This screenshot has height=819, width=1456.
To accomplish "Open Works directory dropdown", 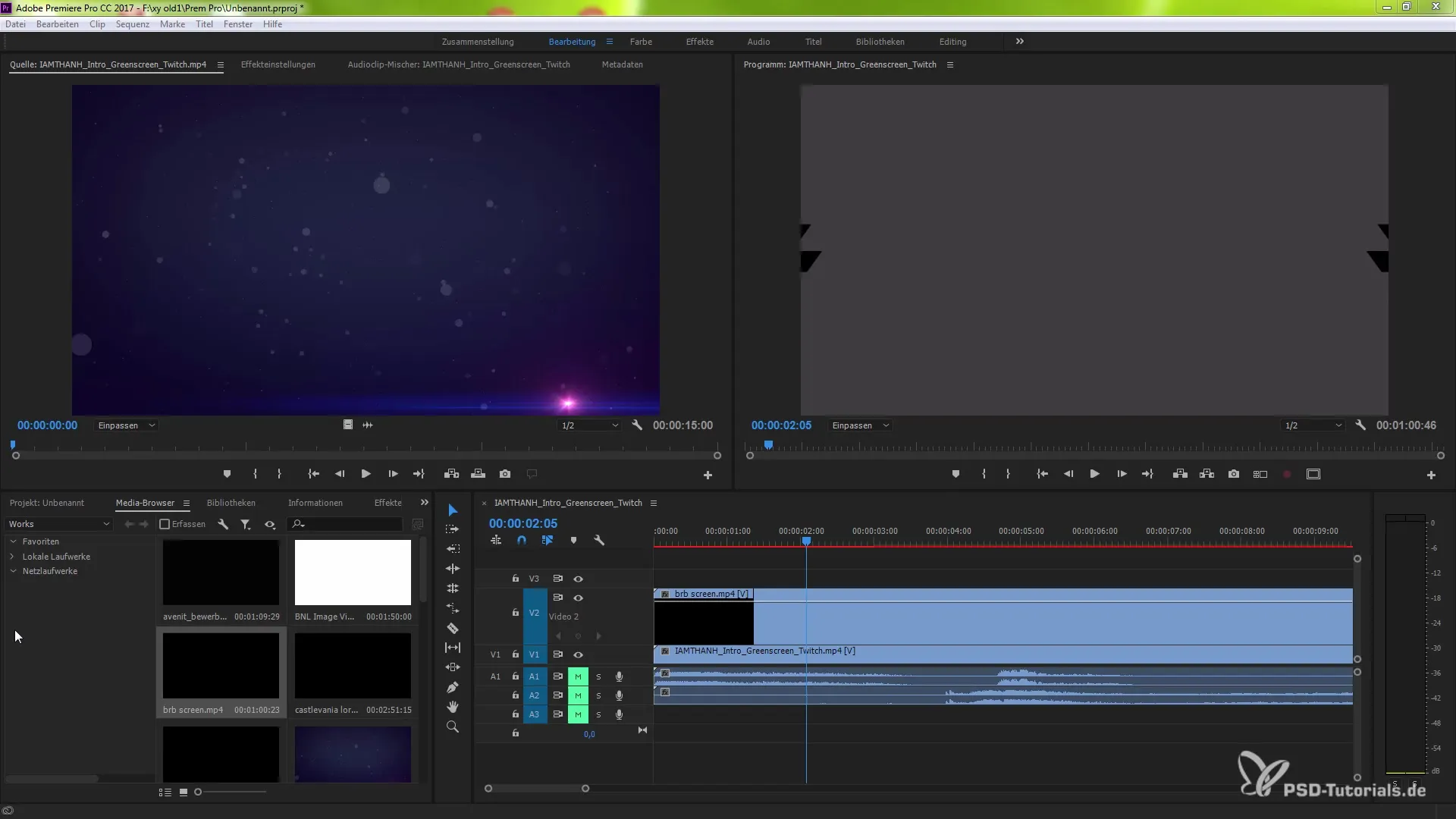I will (x=59, y=524).
